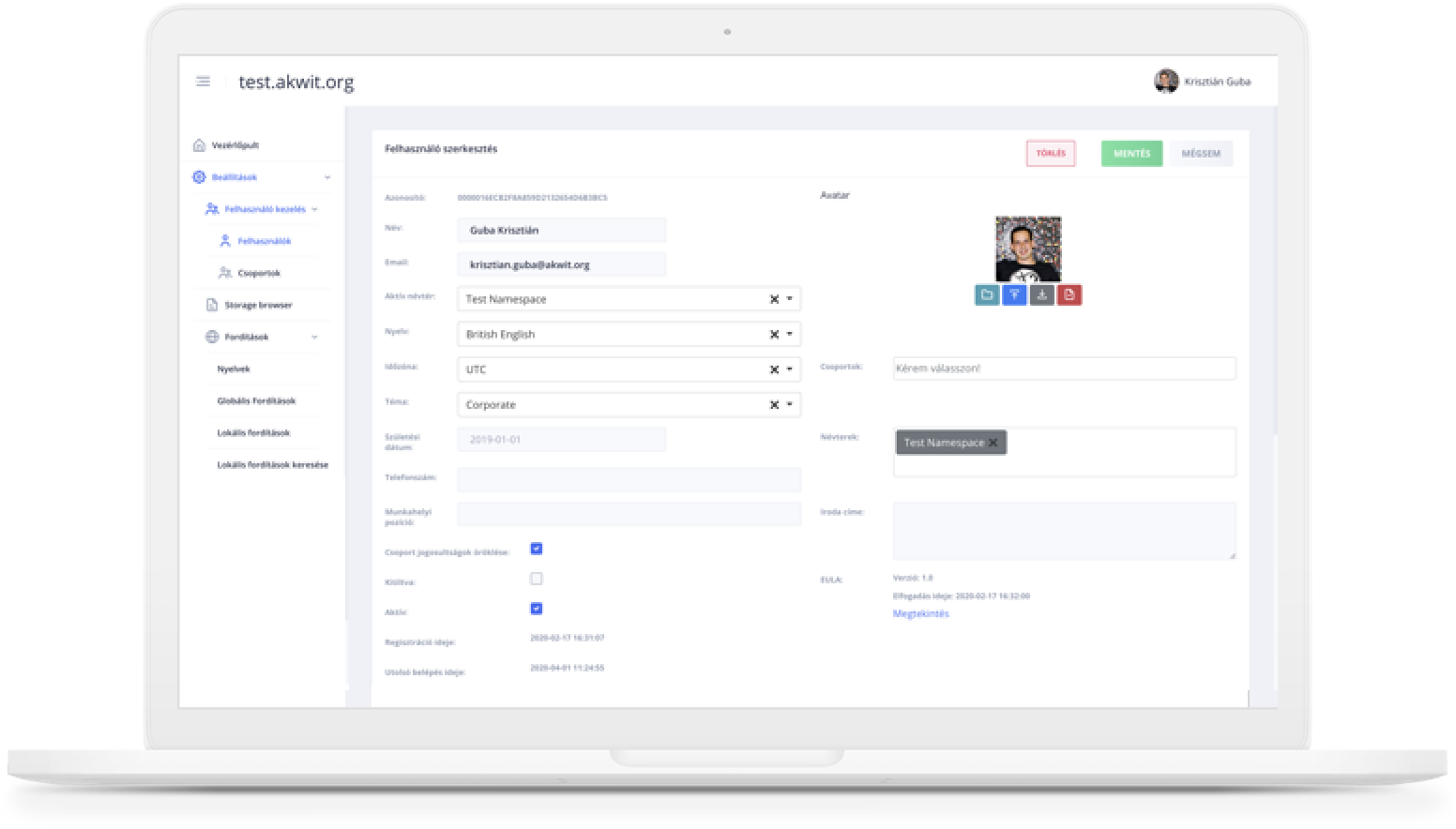
Task: Toggle the Kitiltva checkbox
Action: 537,579
